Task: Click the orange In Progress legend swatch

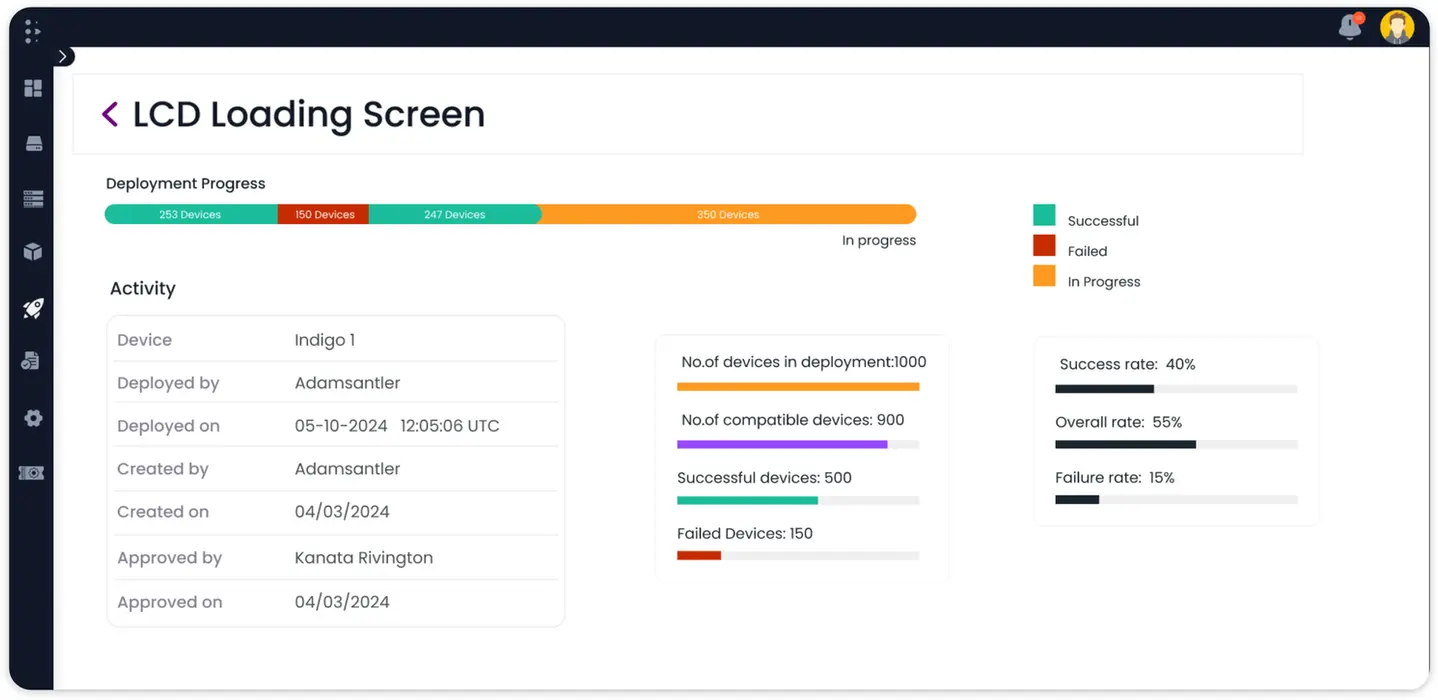Action: pyautogui.click(x=1044, y=276)
